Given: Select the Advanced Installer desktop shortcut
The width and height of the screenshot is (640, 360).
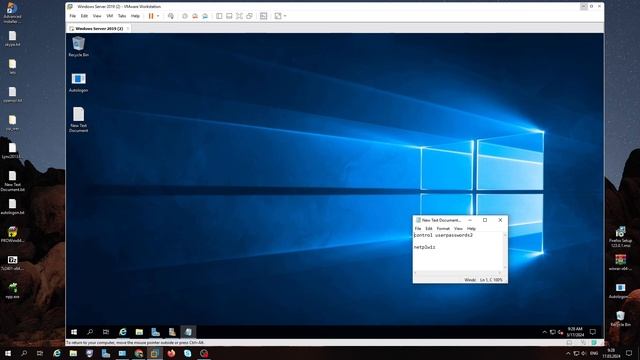Looking at the screenshot, I should point(12,12).
